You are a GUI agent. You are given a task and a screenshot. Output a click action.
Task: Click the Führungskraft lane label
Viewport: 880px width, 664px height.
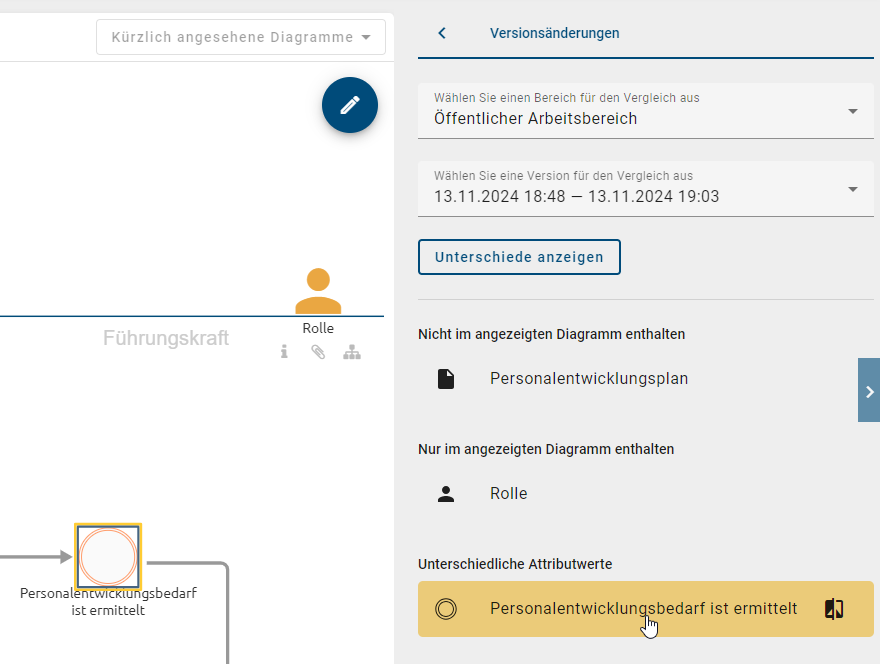(x=165, y=338)
